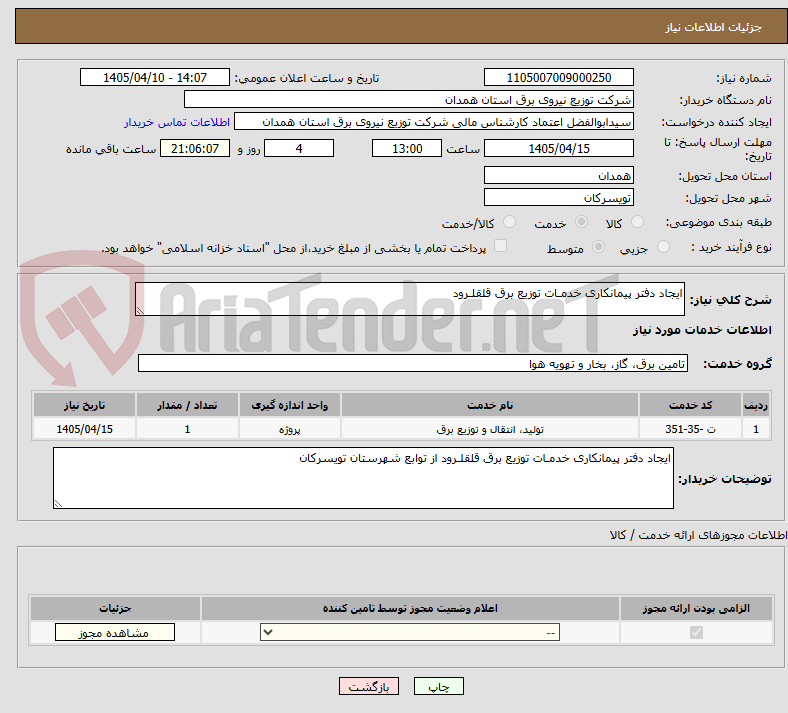The image size is (788, 713).
Task: Click the توضیحات خریدار text area
Action: (x=363, y=478)
